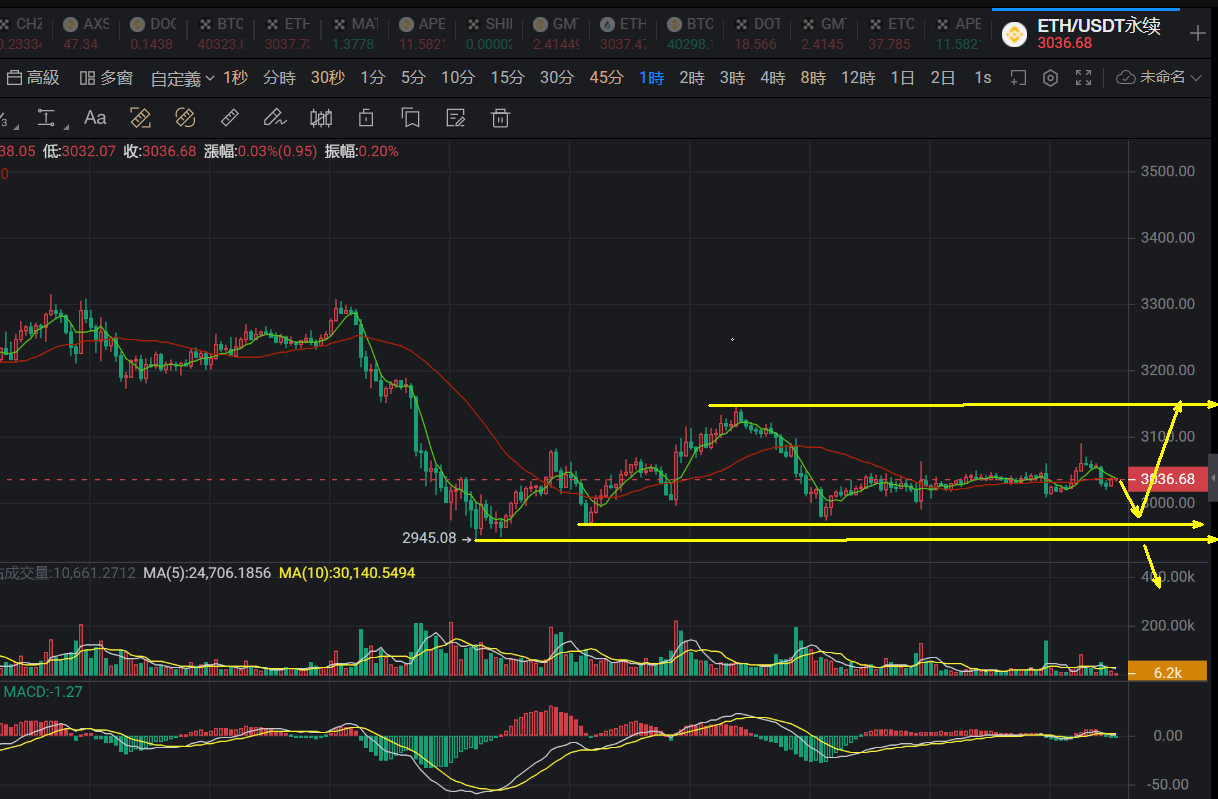Click the trash can delete drawings icon
The height and width of the screenshot is (799, 1218).
(x=501, y=118)
